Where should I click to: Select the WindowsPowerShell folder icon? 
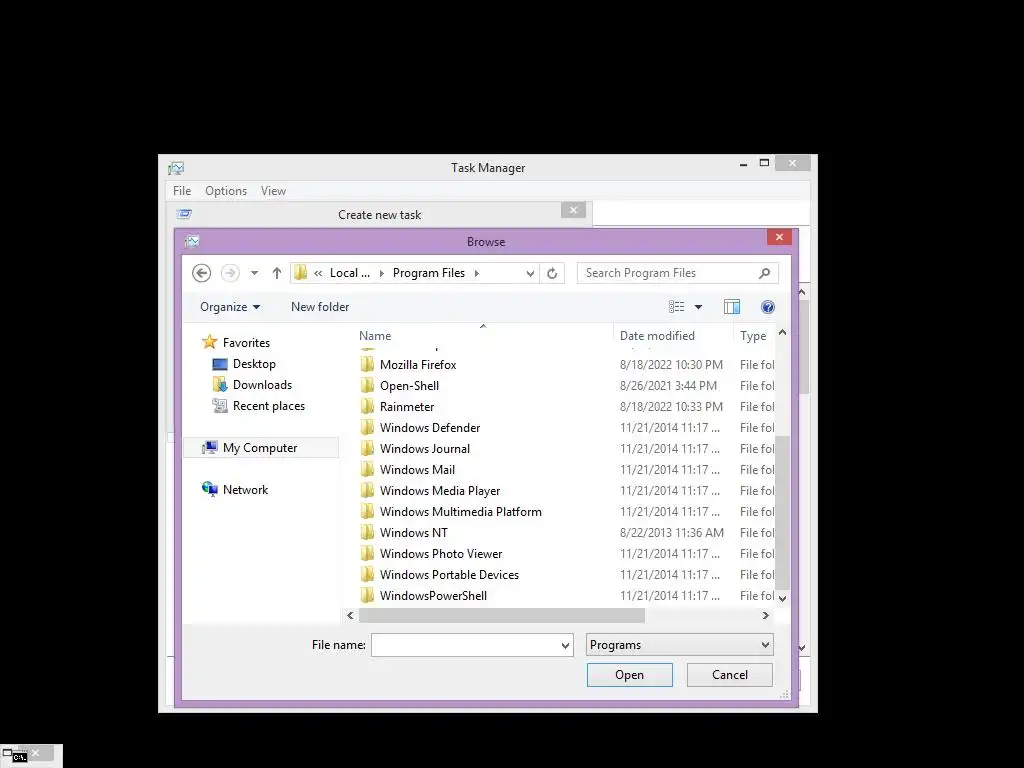[x=367, y=595]
